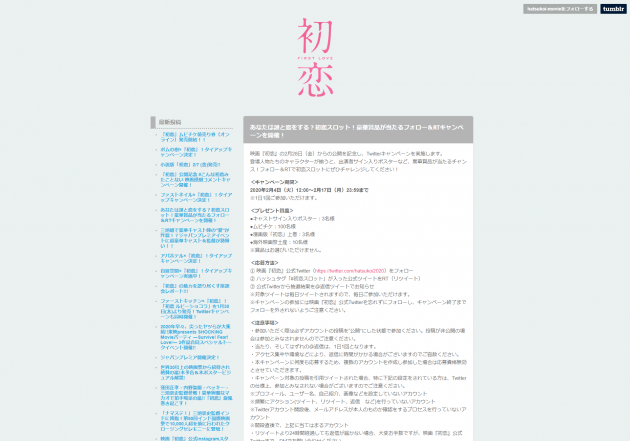Click the tumblr logo button
The image size is (630, 441).
click(613, 9)
